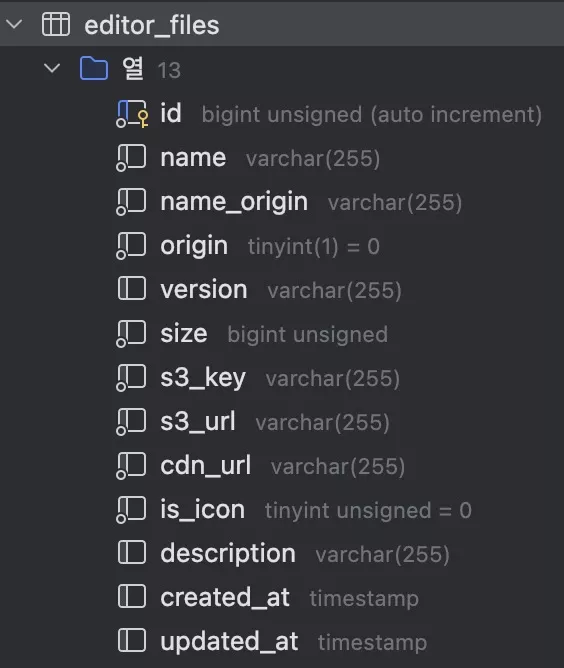Select the 열 folder label

point(133,68)
